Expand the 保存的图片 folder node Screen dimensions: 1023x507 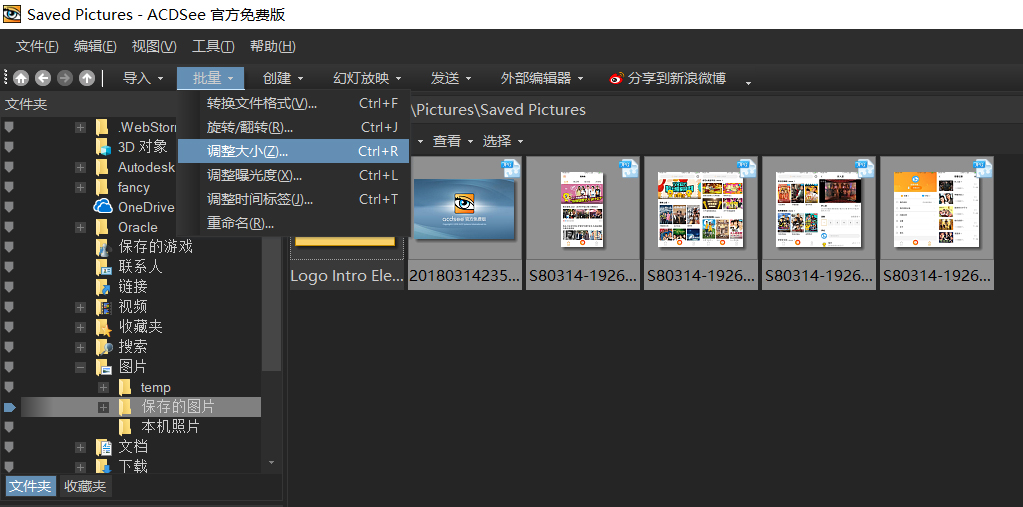click(103, 407)
